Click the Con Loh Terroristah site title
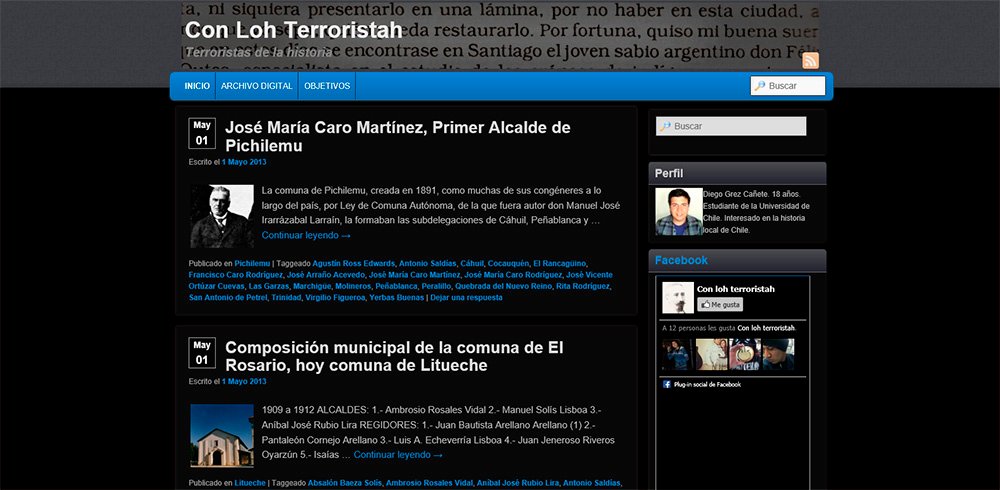The width and height of the screenshot is (1000, 490). coord(293,30)
